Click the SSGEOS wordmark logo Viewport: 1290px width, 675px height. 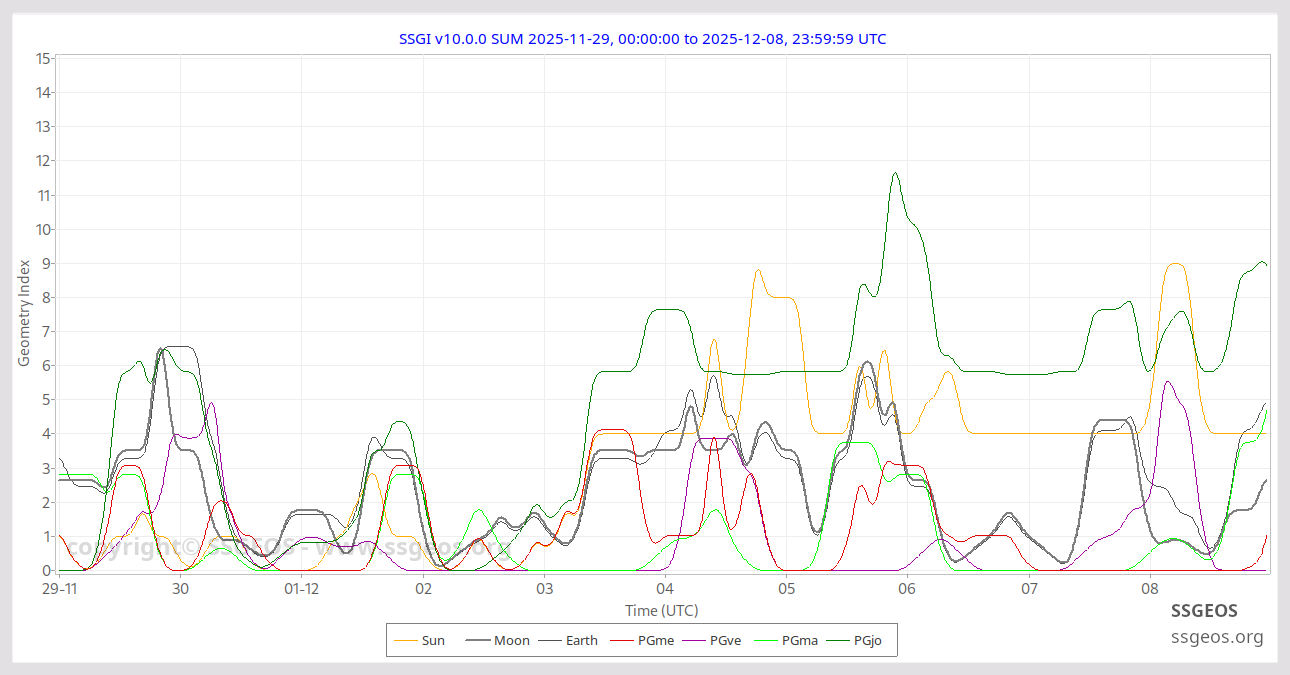pos(1205,610)
